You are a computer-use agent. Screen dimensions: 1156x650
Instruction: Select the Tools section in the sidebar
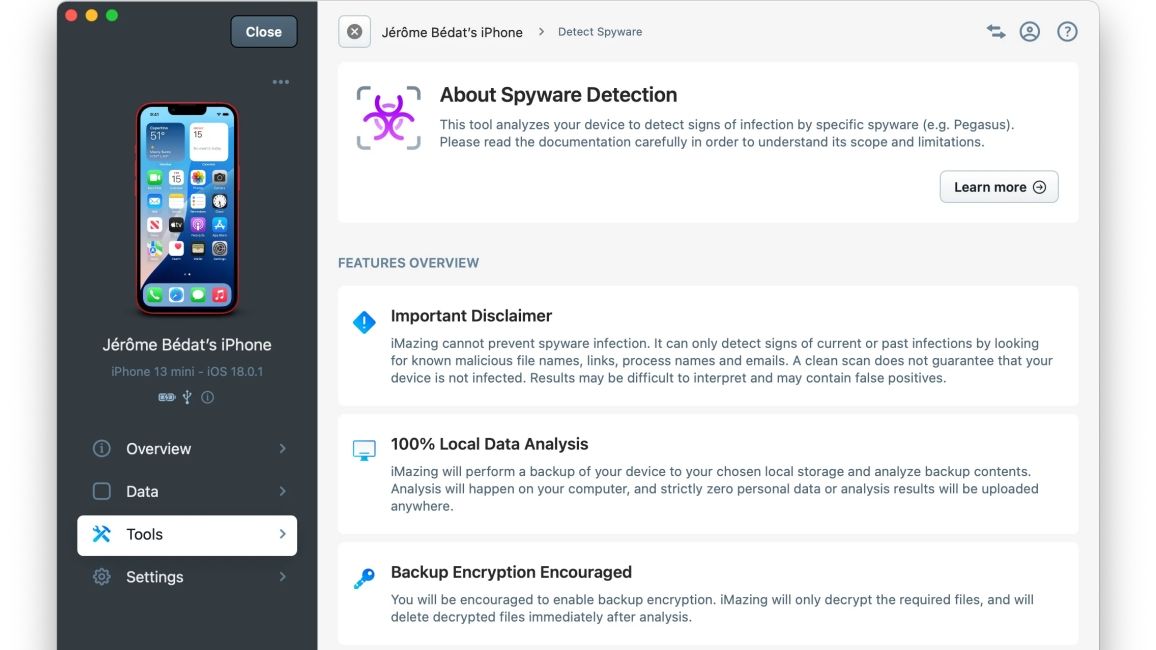(187, 535)
